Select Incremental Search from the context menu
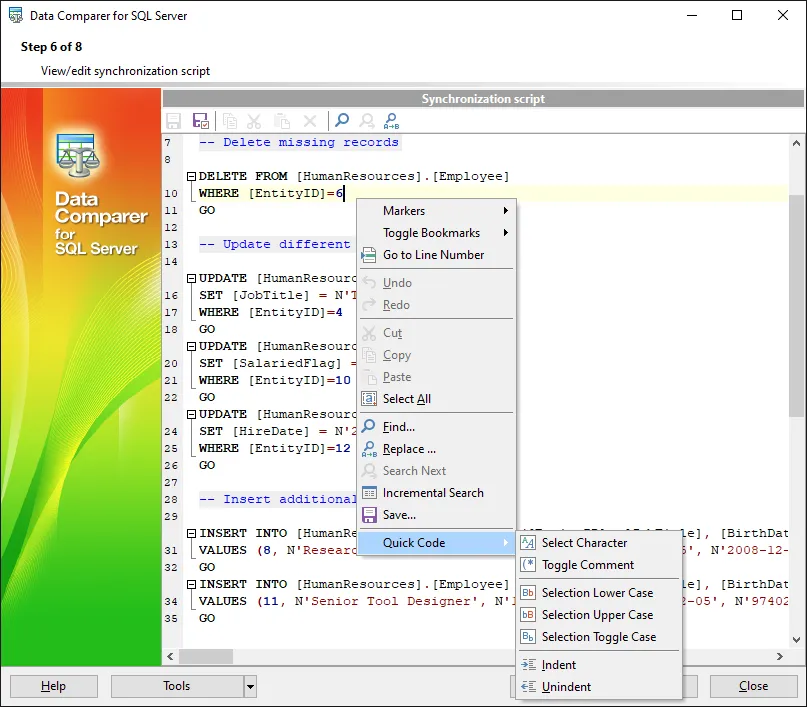 [x=432, y=493]
